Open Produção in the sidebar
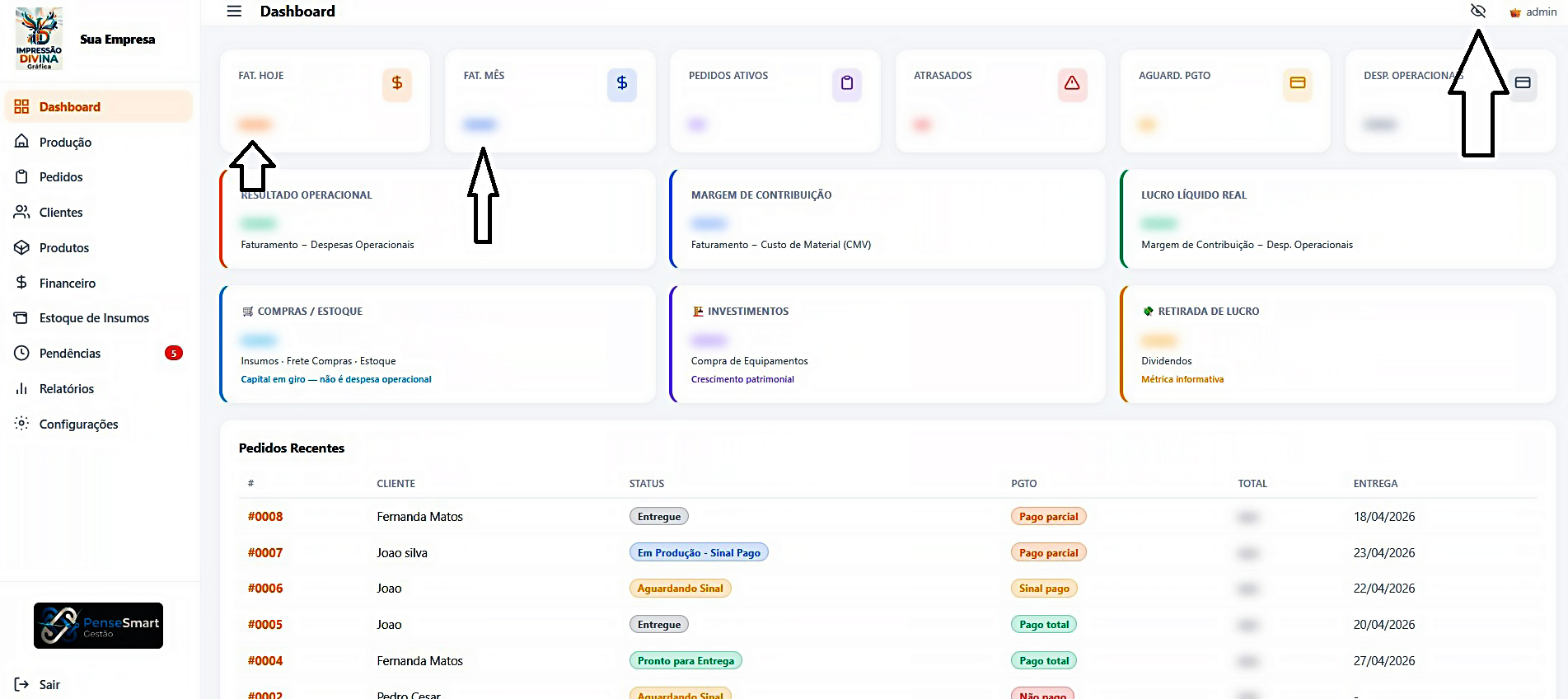 point(99,142)
